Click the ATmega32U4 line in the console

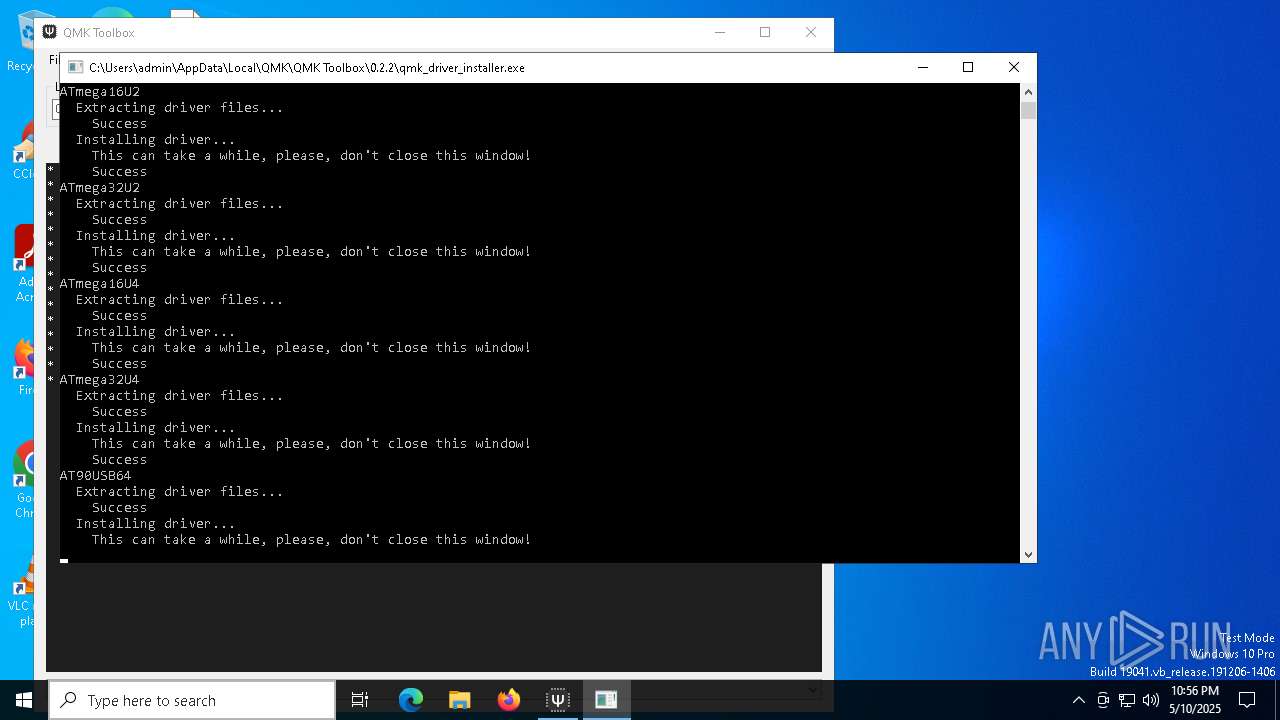coord(100,380)
